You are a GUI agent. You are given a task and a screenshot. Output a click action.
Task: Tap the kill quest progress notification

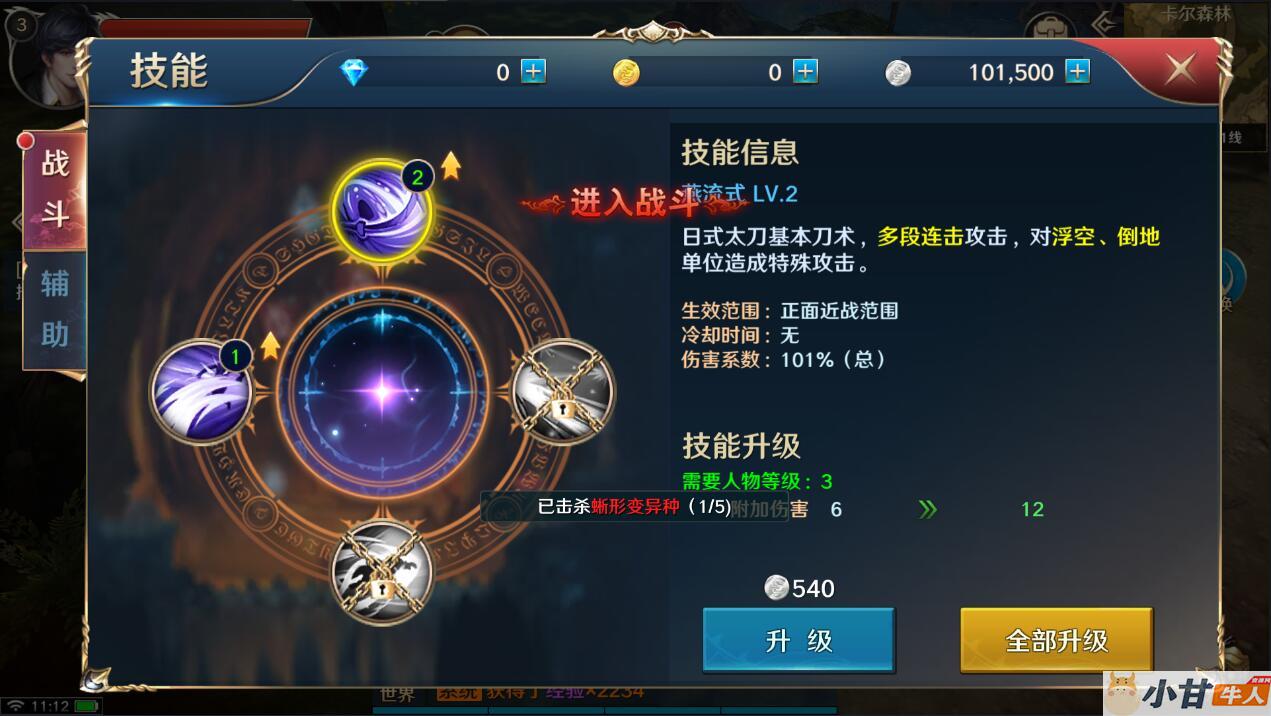pyautogui.click(x=634, y=506)
